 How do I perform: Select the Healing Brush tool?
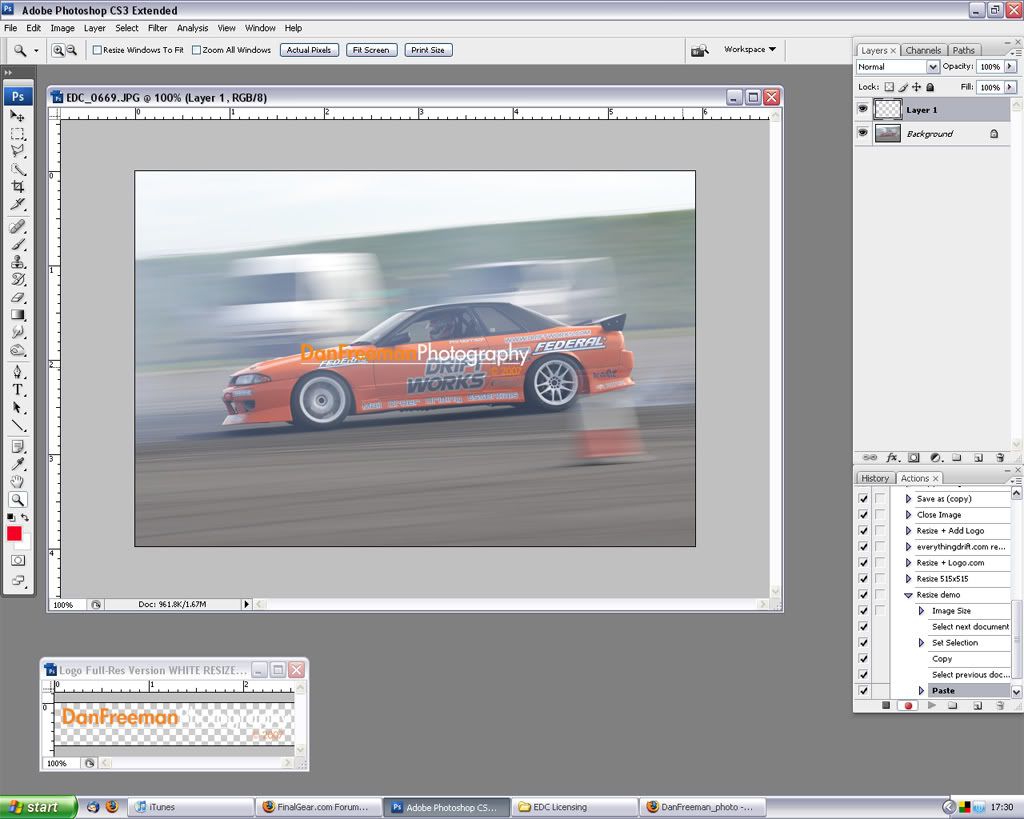click(18, 227)
